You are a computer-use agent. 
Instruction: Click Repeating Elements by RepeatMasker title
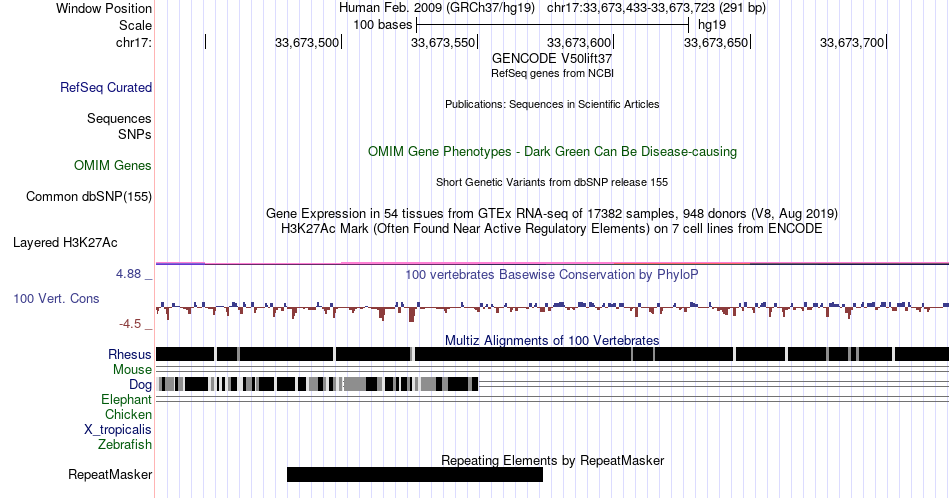coord(552,460)
